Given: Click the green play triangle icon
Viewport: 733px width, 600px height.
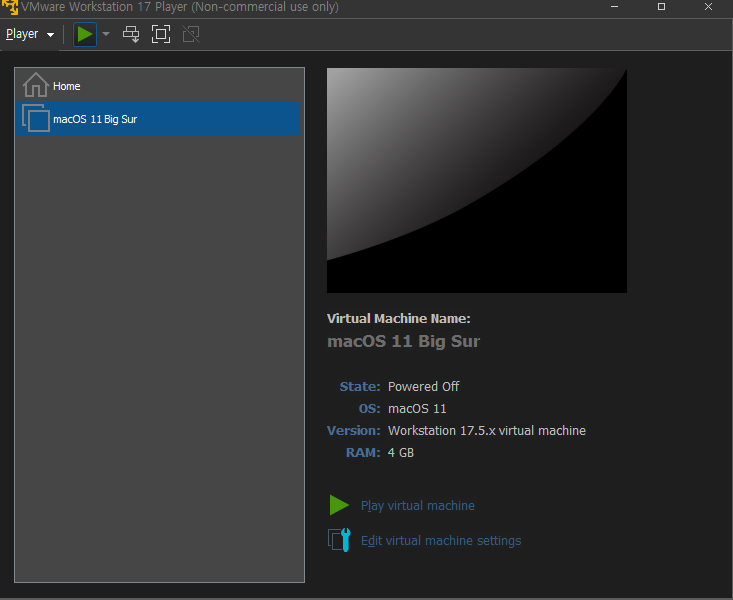Looking at the screenshot, I should click(339, 505).
